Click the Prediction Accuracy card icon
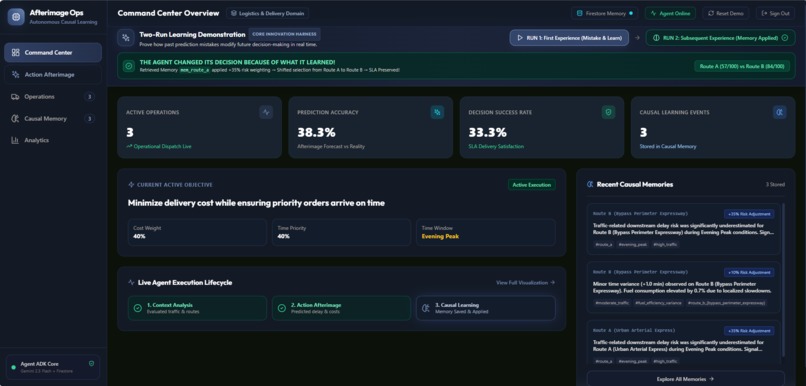806x386 pixels. pos(437,112)
